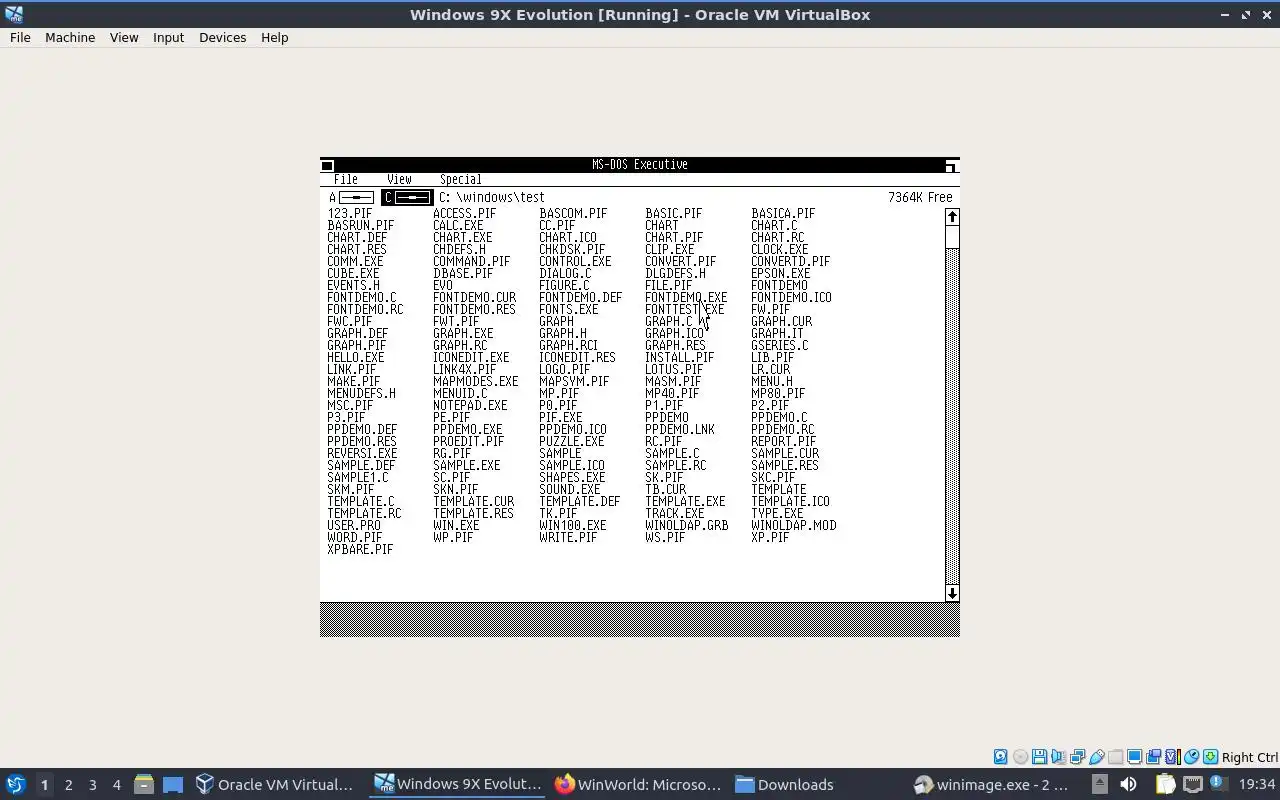The image size is (1280, 800).
Task: Switch to Oracle VM VirtualBox taskbar window
Action: point(274,784)
